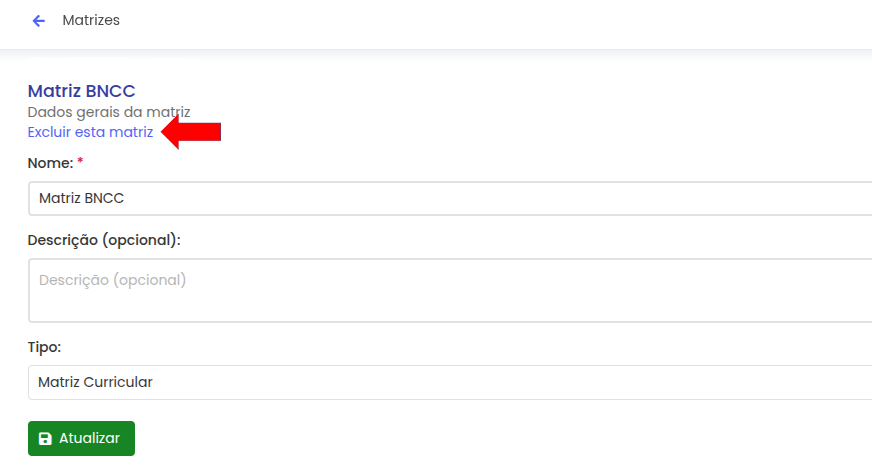Click the 'Nome:' field label
Image resolution: width=872 pixels, height=473 pixels.
click(50, 162)
